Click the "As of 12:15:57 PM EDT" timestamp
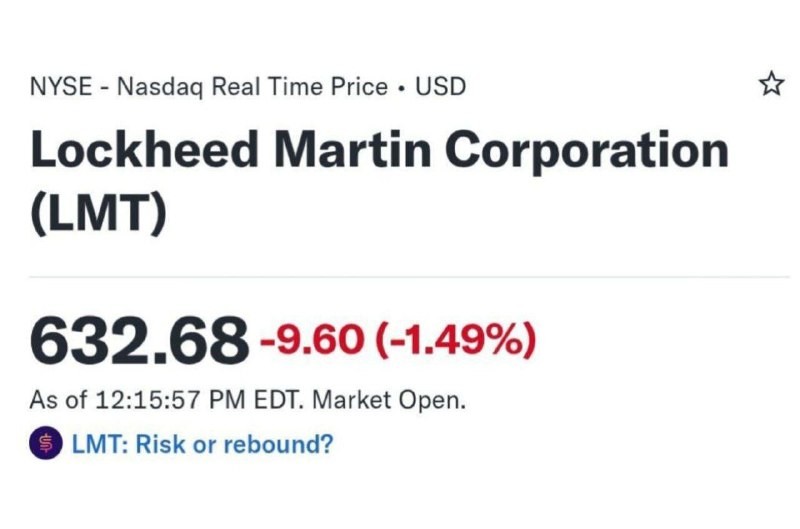This screenshot has height=529, width=800. (x=168, y=400)
